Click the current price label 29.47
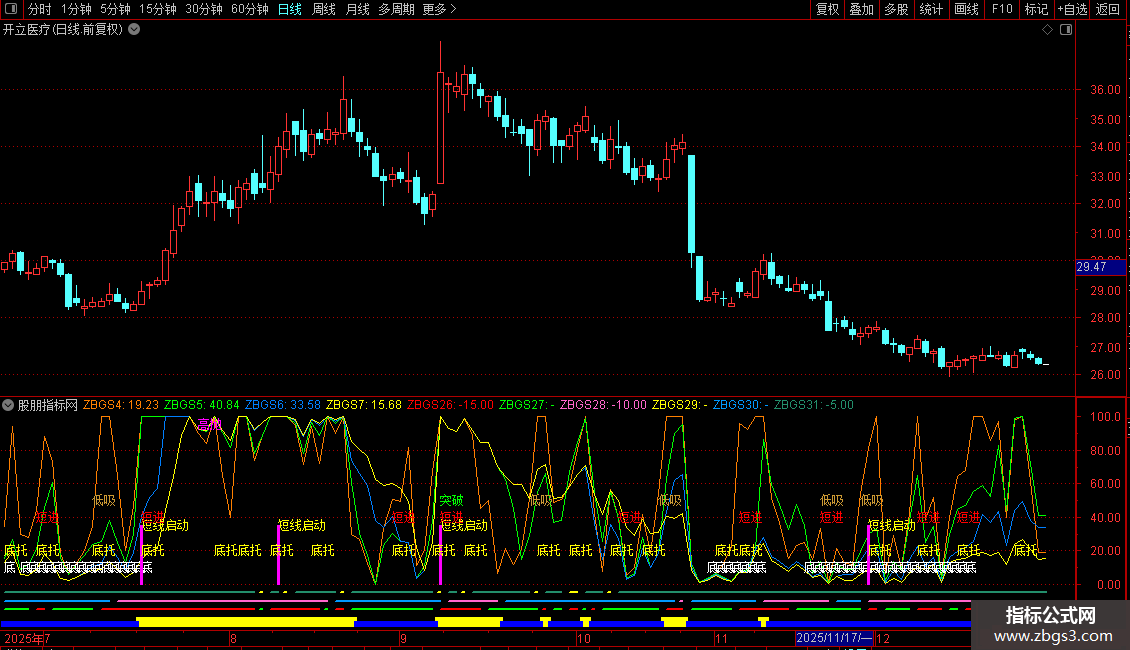The height and width of the screenshot is (650, 1130). 1100,267
